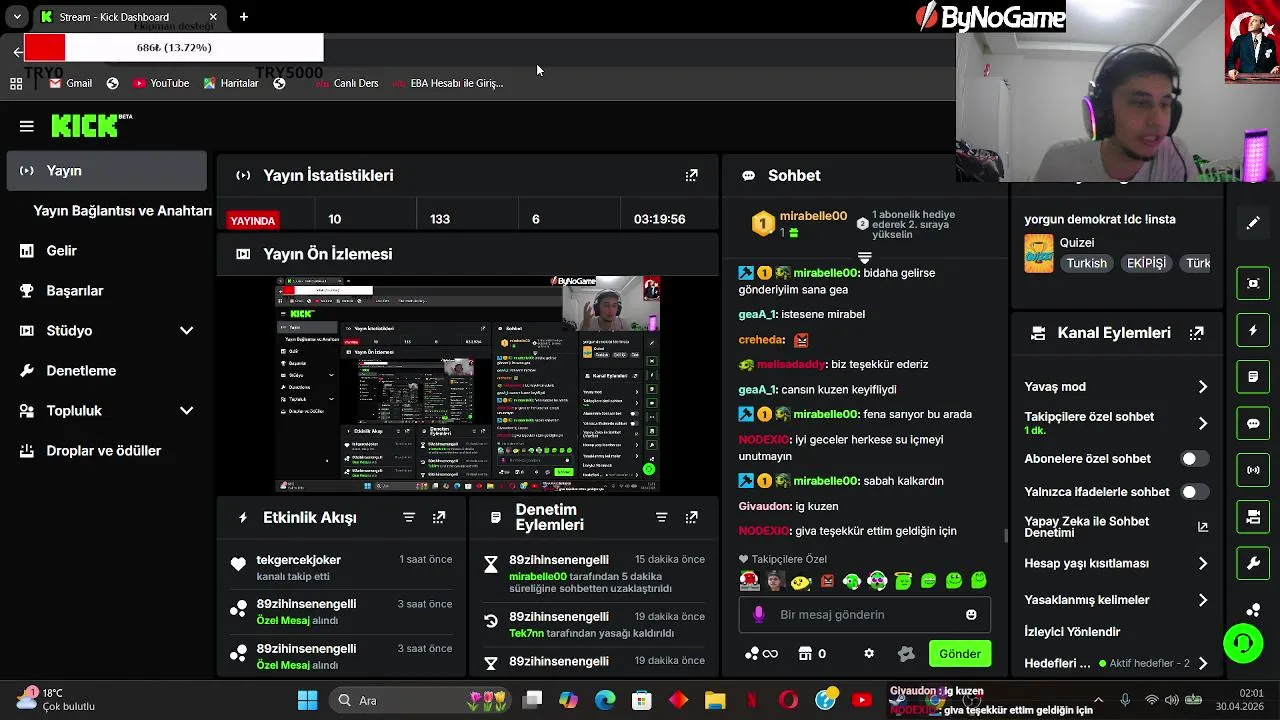
Task: Click the shop icon showing 0 below chat
Action: [812, 654]
